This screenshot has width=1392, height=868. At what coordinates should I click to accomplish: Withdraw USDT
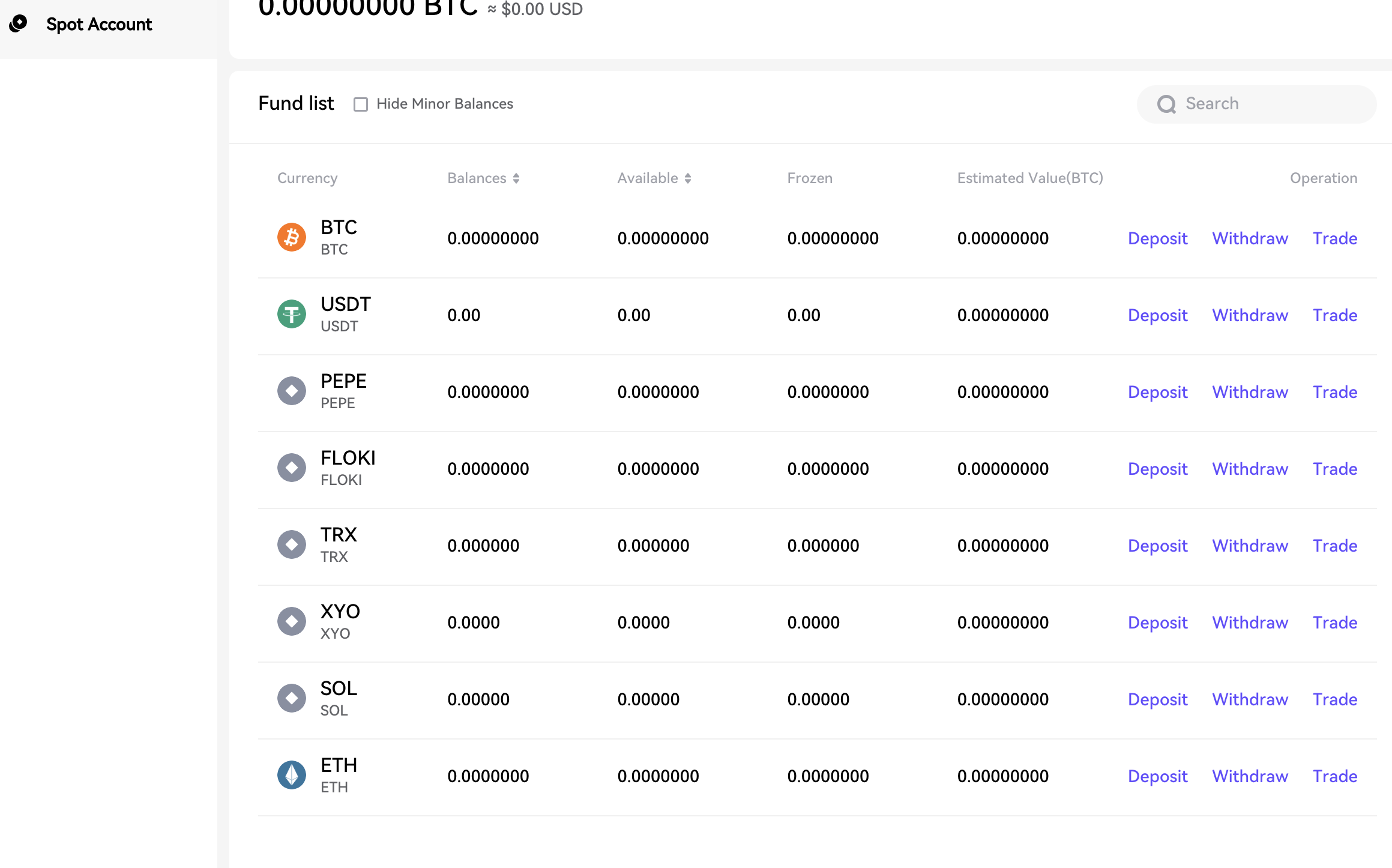(1250, 315)
